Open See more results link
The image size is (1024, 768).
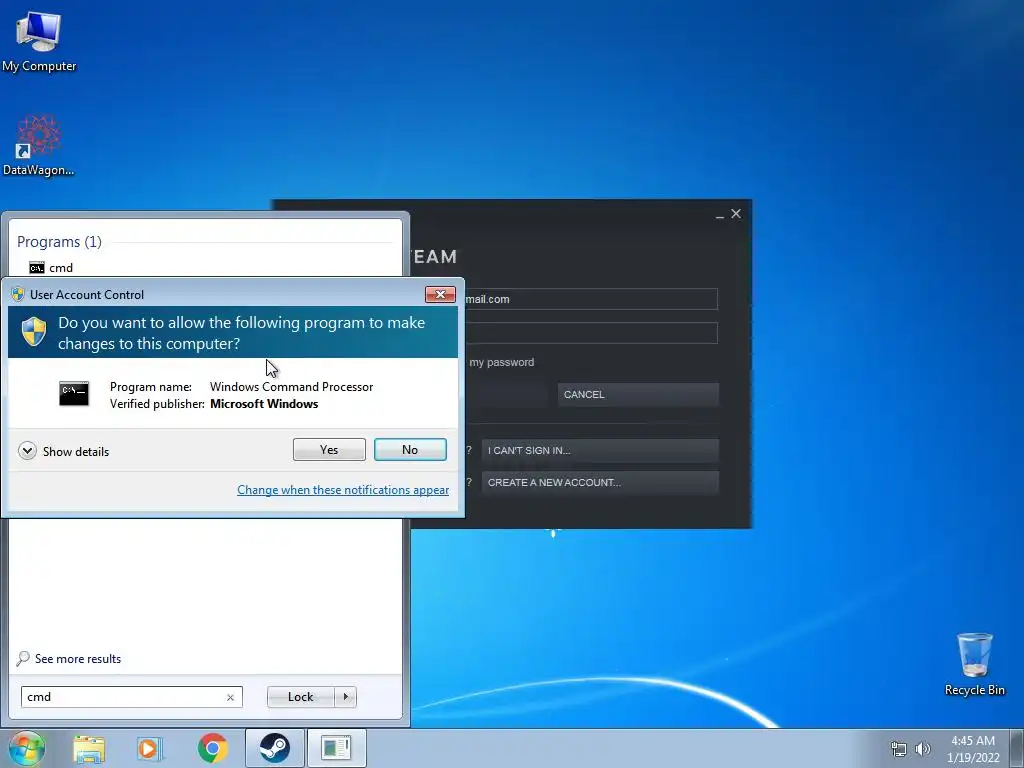coord(69,658)
